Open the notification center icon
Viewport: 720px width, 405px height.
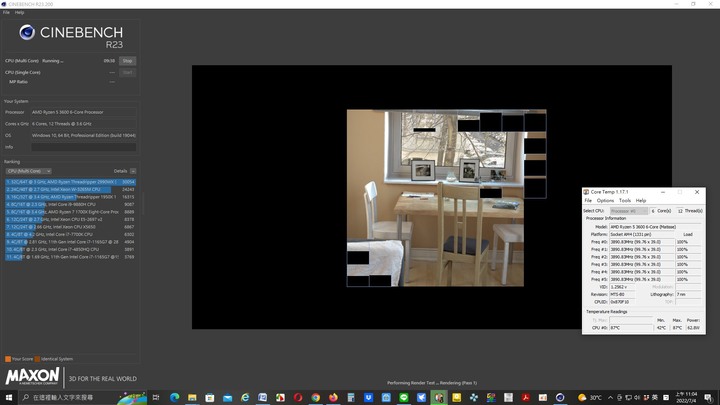(x=709, y=397)
